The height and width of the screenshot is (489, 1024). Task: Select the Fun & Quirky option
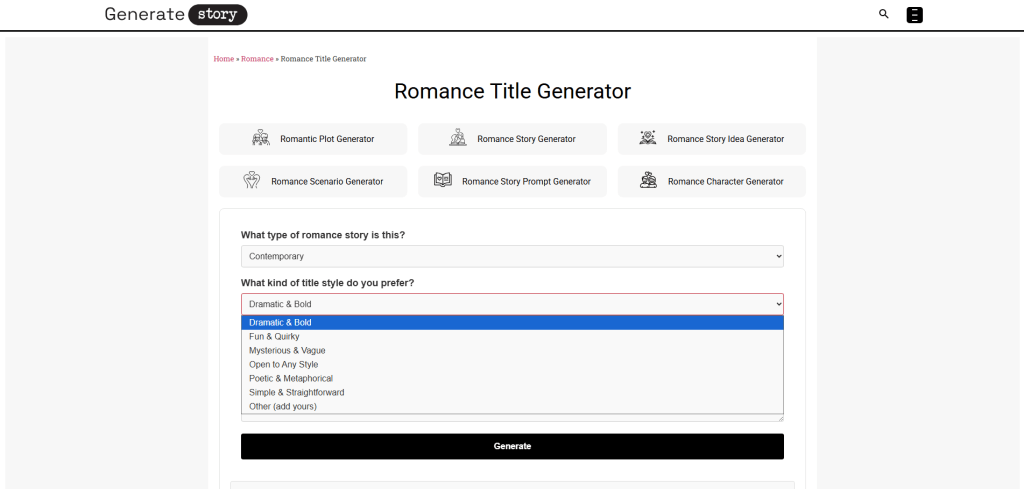(x=273, y=337)
